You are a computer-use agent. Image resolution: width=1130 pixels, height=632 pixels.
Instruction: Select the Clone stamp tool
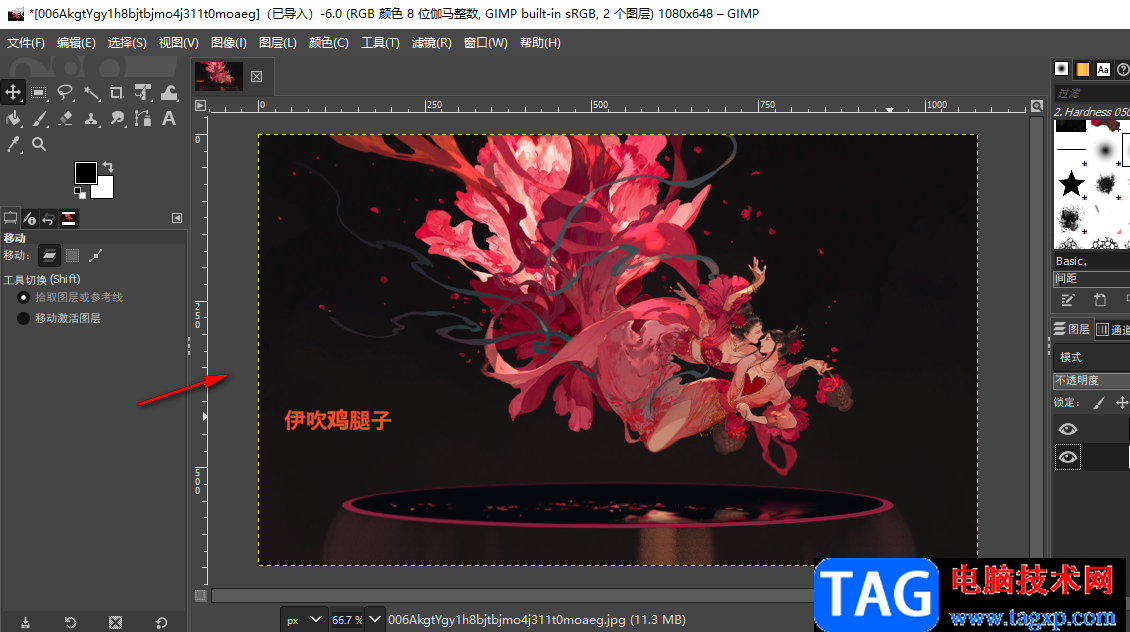(92, 118)
